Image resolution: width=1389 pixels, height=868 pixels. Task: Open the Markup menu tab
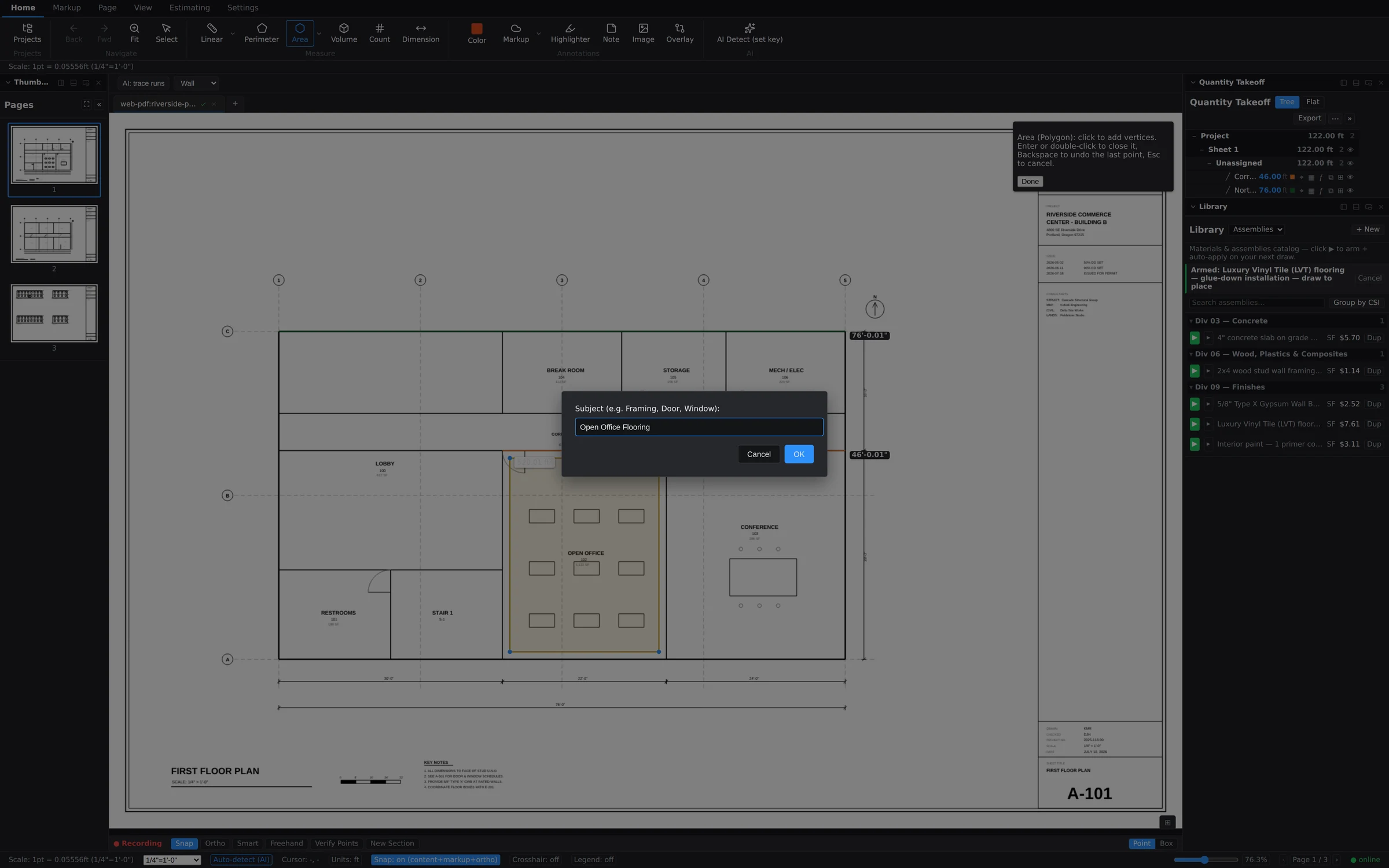click(67, 8)
